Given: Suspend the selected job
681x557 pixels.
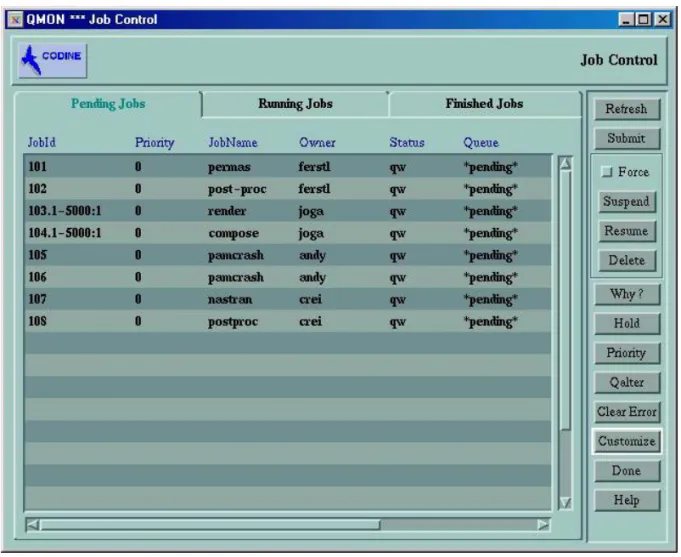Looking at the screenshot, I should [627, 202].
